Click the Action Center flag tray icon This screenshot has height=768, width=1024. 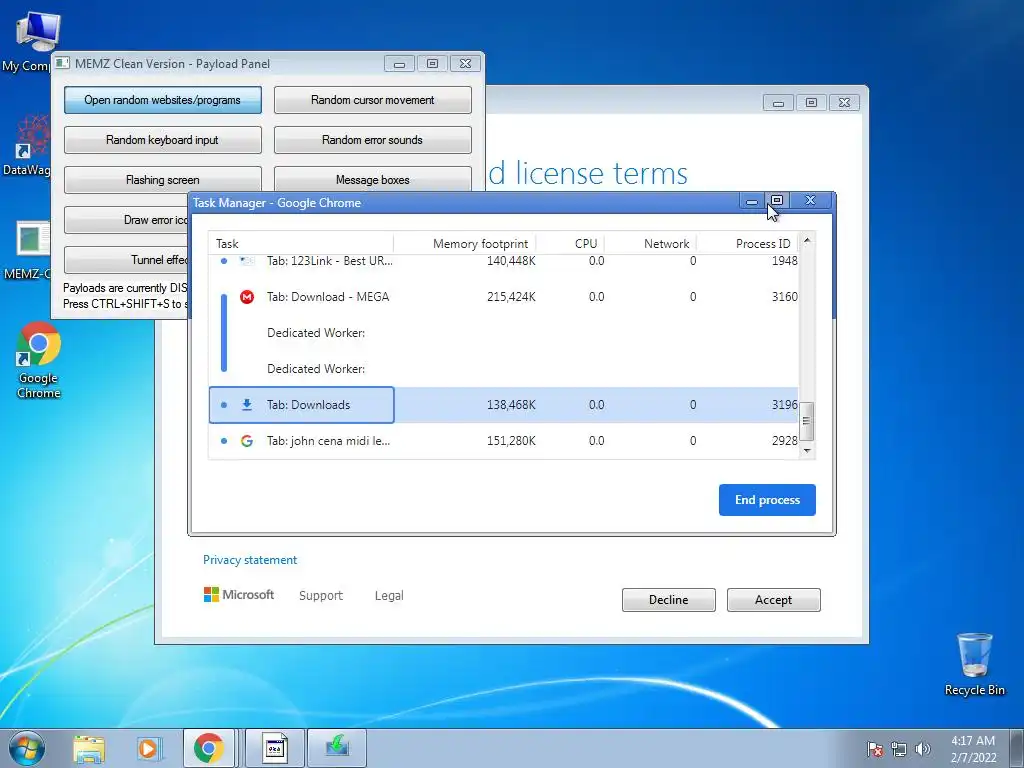875,749
